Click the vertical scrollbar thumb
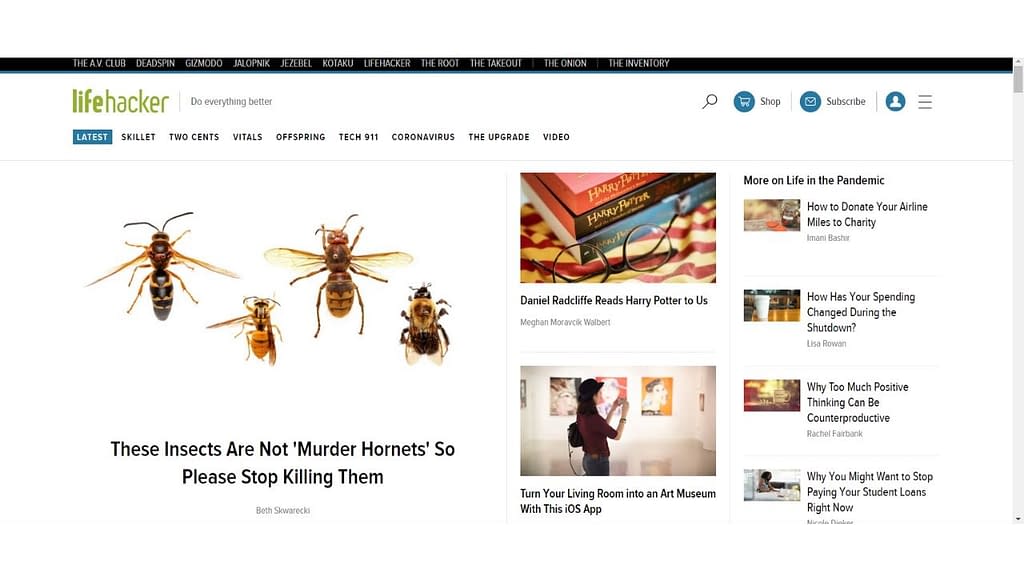Screen dimensions: 1024x576 point(1018,79)
